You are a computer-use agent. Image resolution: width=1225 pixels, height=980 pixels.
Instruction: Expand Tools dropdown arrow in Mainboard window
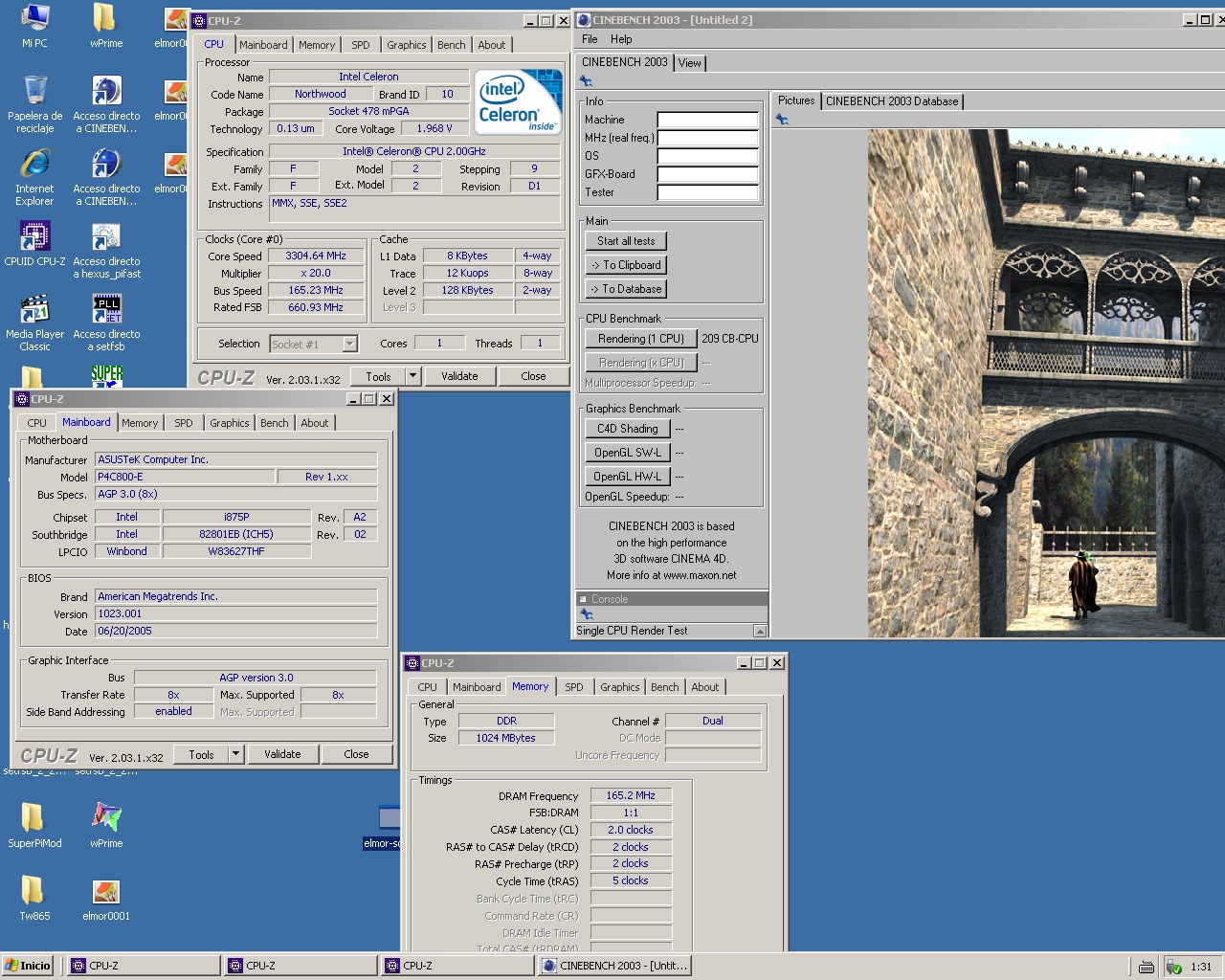tap(235, 754)
